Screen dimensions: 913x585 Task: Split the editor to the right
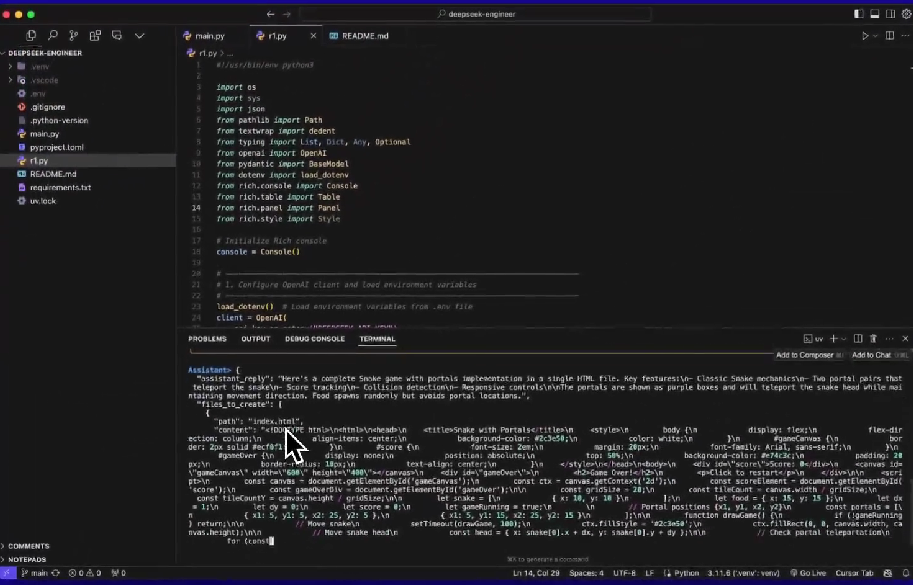(x=890, y=36)
